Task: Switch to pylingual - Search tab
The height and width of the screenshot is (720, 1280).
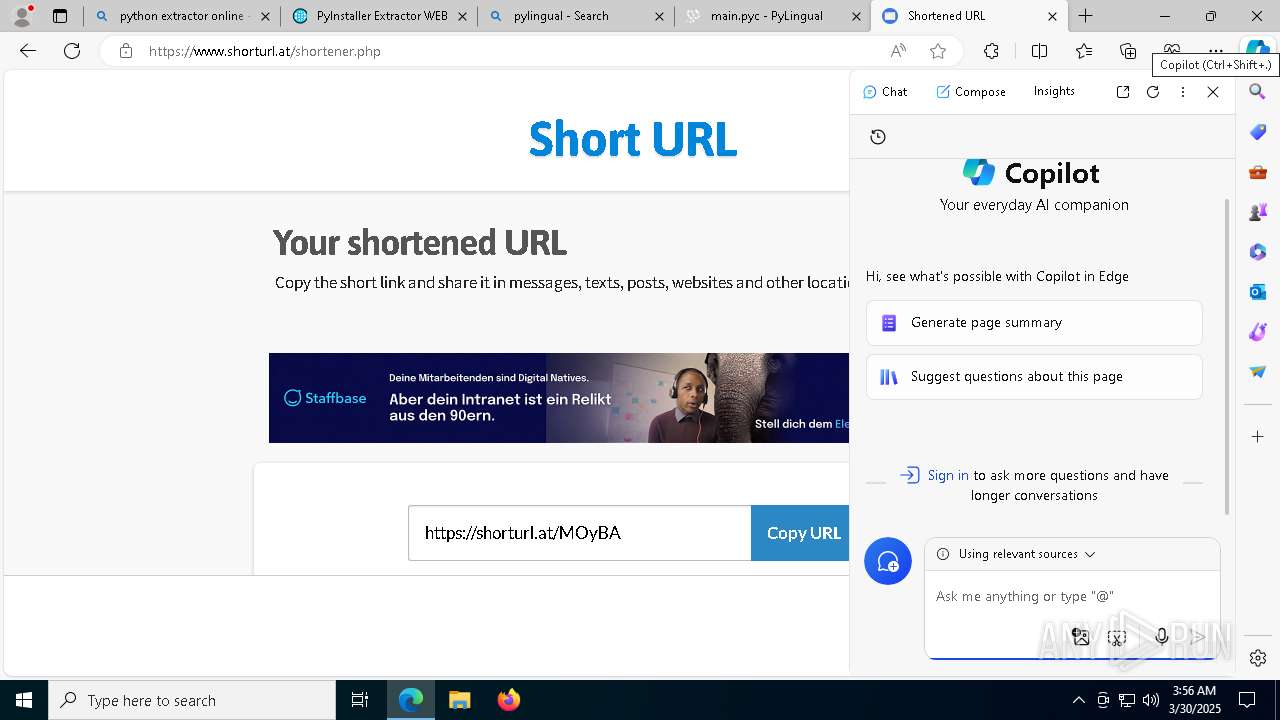Action: (x=575, y=16)
